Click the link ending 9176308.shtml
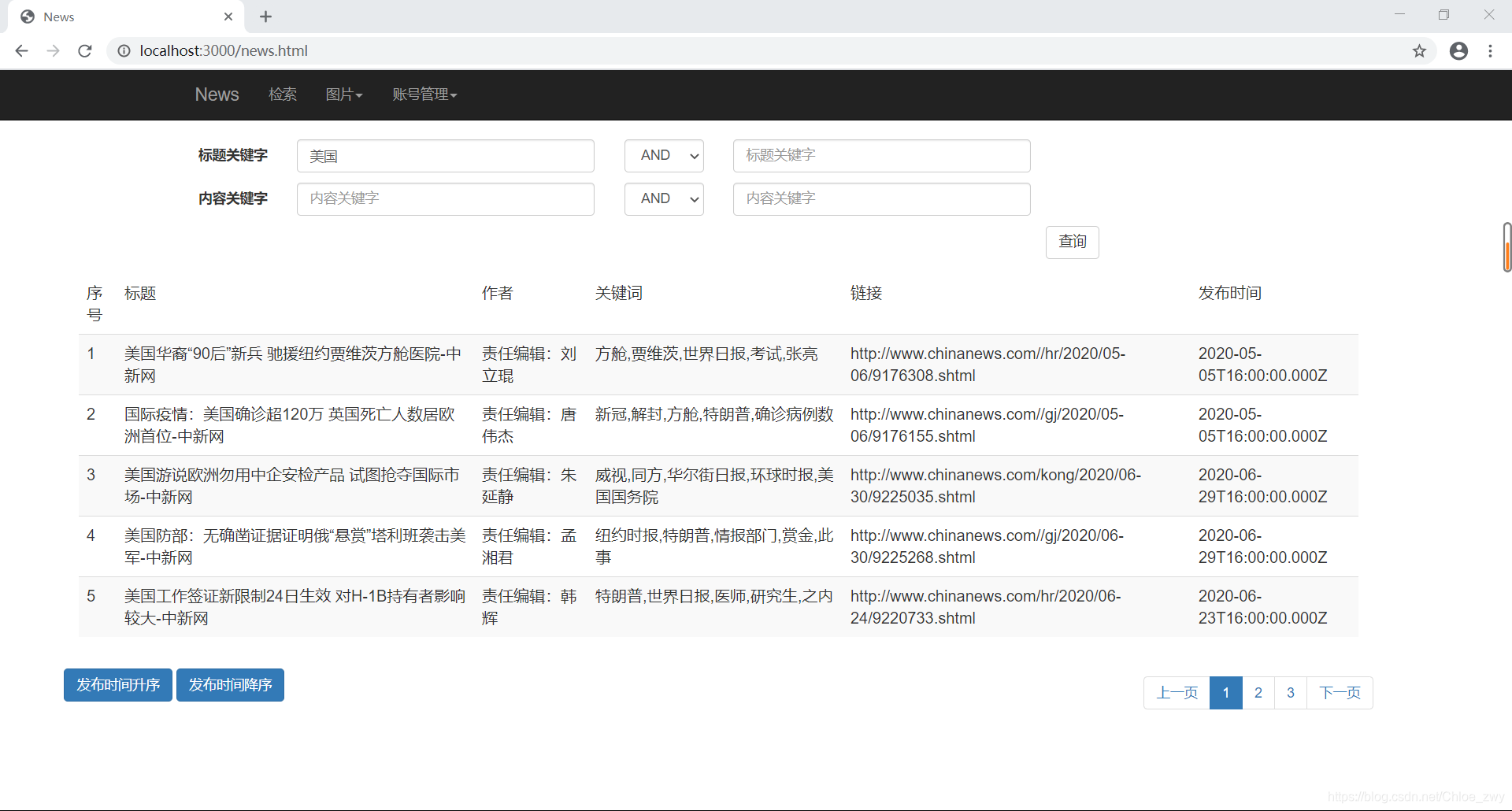 pos(988,365)
